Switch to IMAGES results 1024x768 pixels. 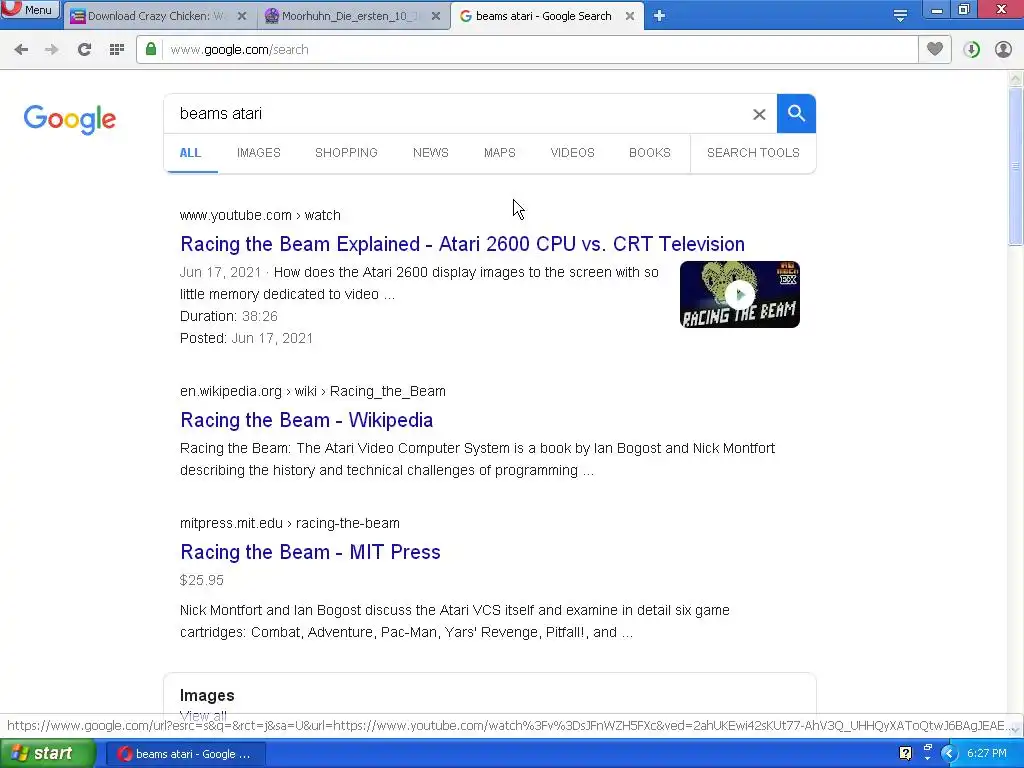pos(259,153)
